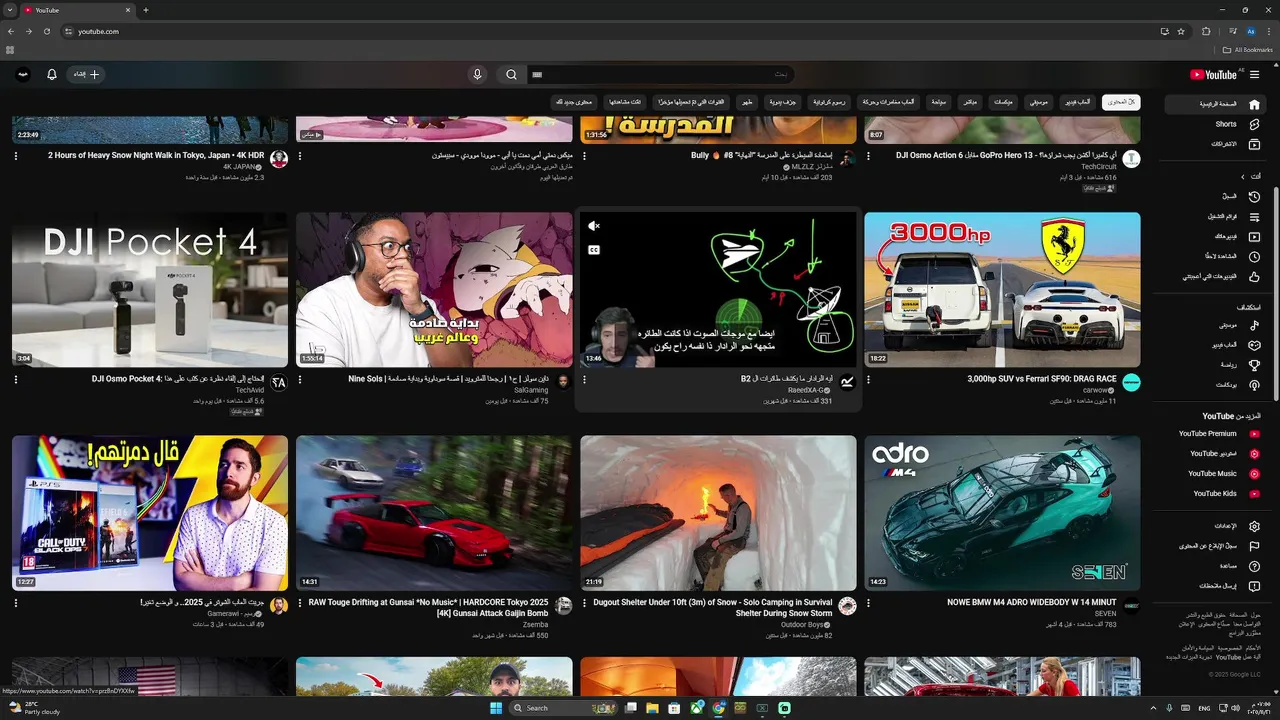The image size is (1280, 720).
Task: Open the hamburger guide menu beside YouTube logo
Action: click(1255, 74)
